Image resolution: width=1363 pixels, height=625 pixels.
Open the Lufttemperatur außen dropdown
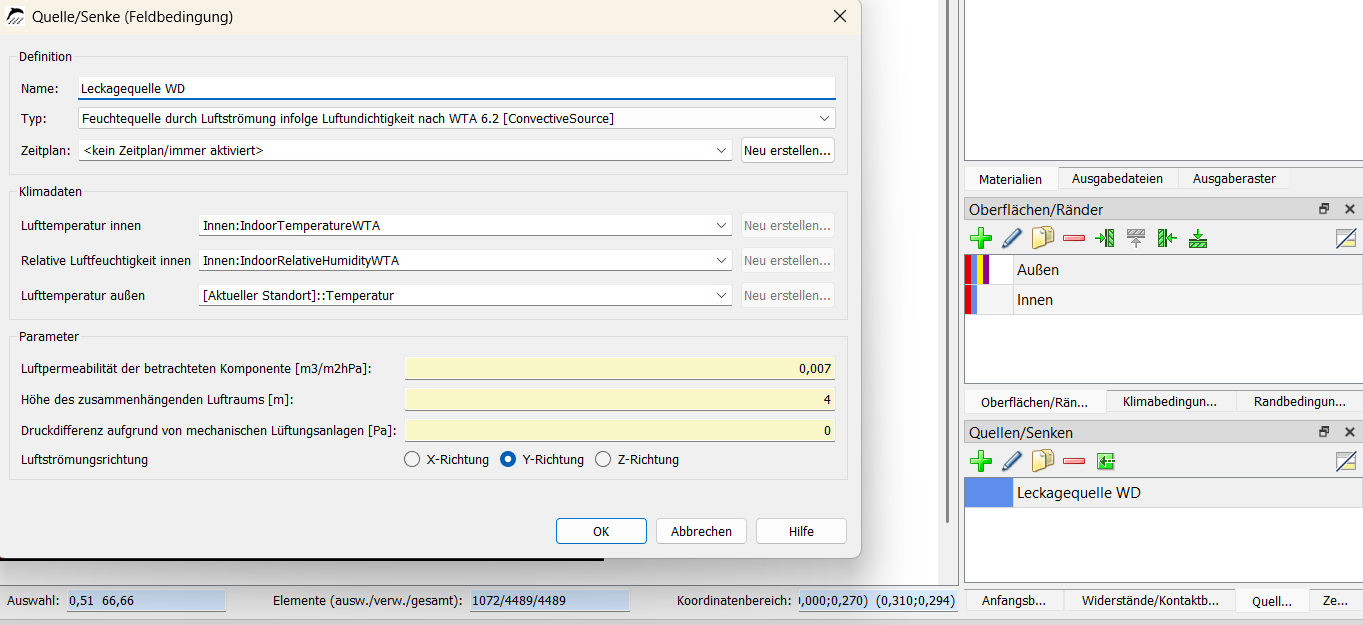pyautogui.click(x=465, y=296)
